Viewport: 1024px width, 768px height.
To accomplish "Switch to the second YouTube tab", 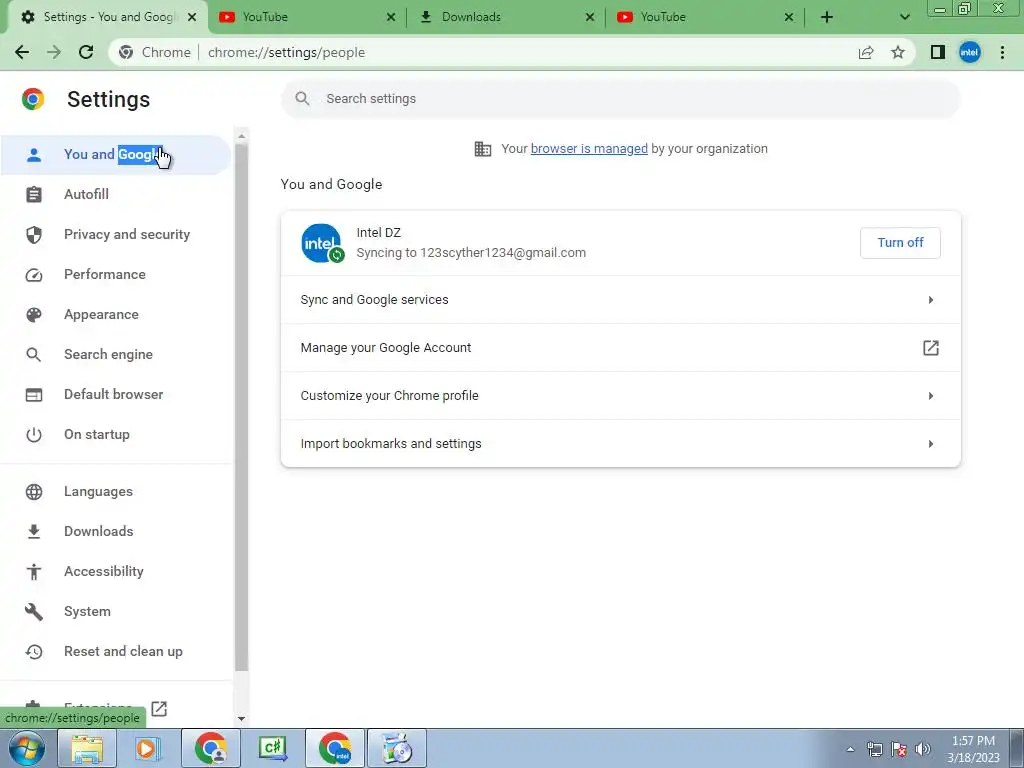I will point(705,17).
